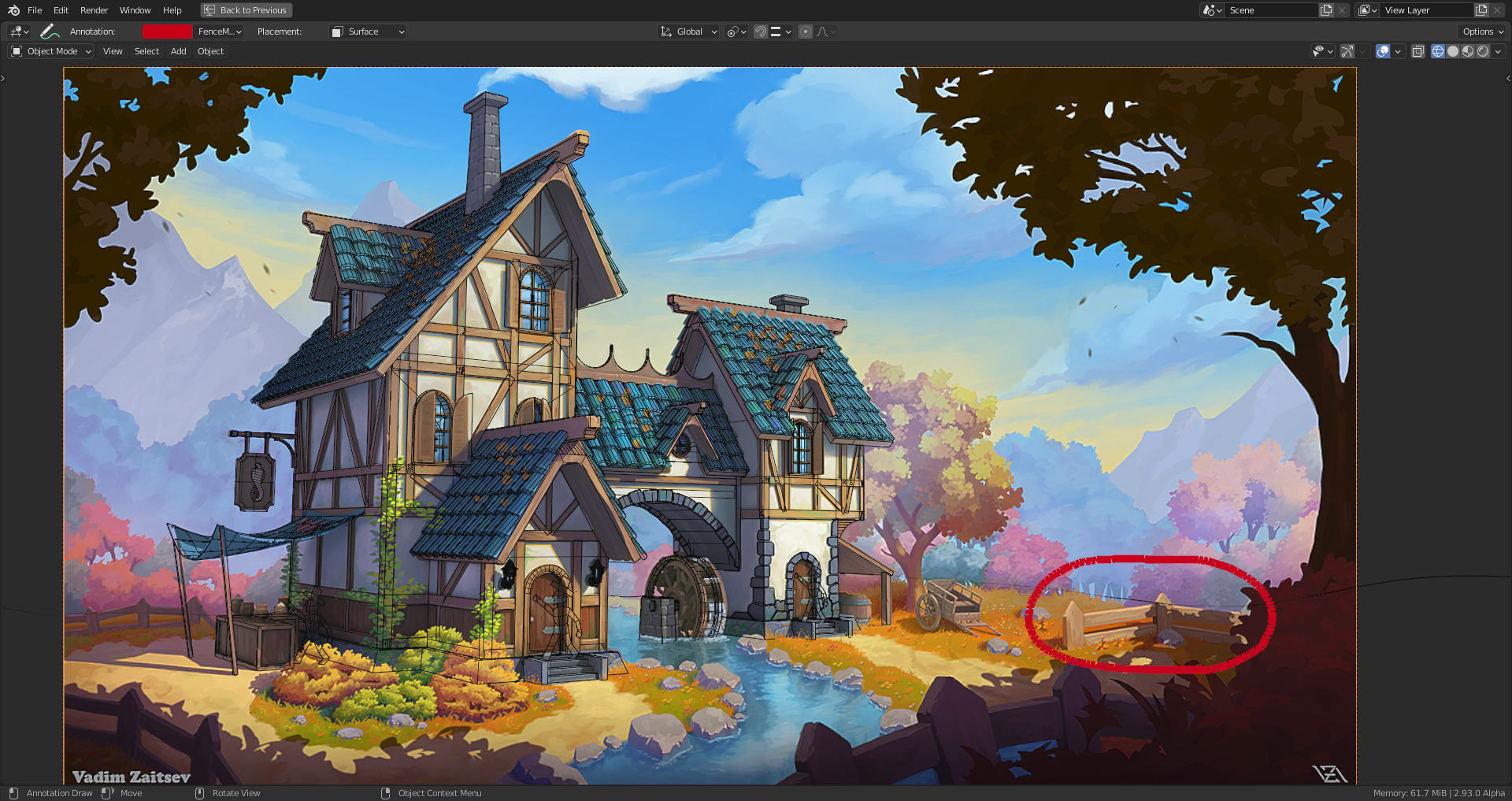Open the viewport View menu

tap(113, 51)
